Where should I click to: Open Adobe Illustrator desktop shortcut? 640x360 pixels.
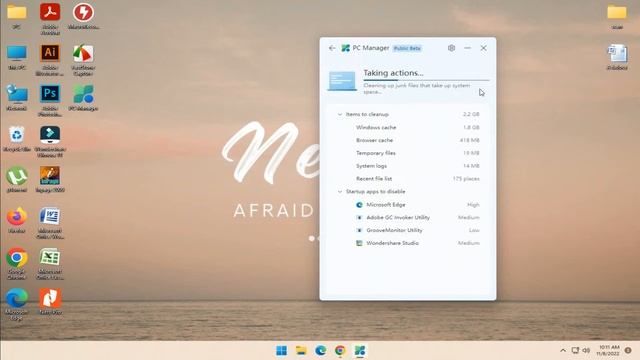[50, 60]
